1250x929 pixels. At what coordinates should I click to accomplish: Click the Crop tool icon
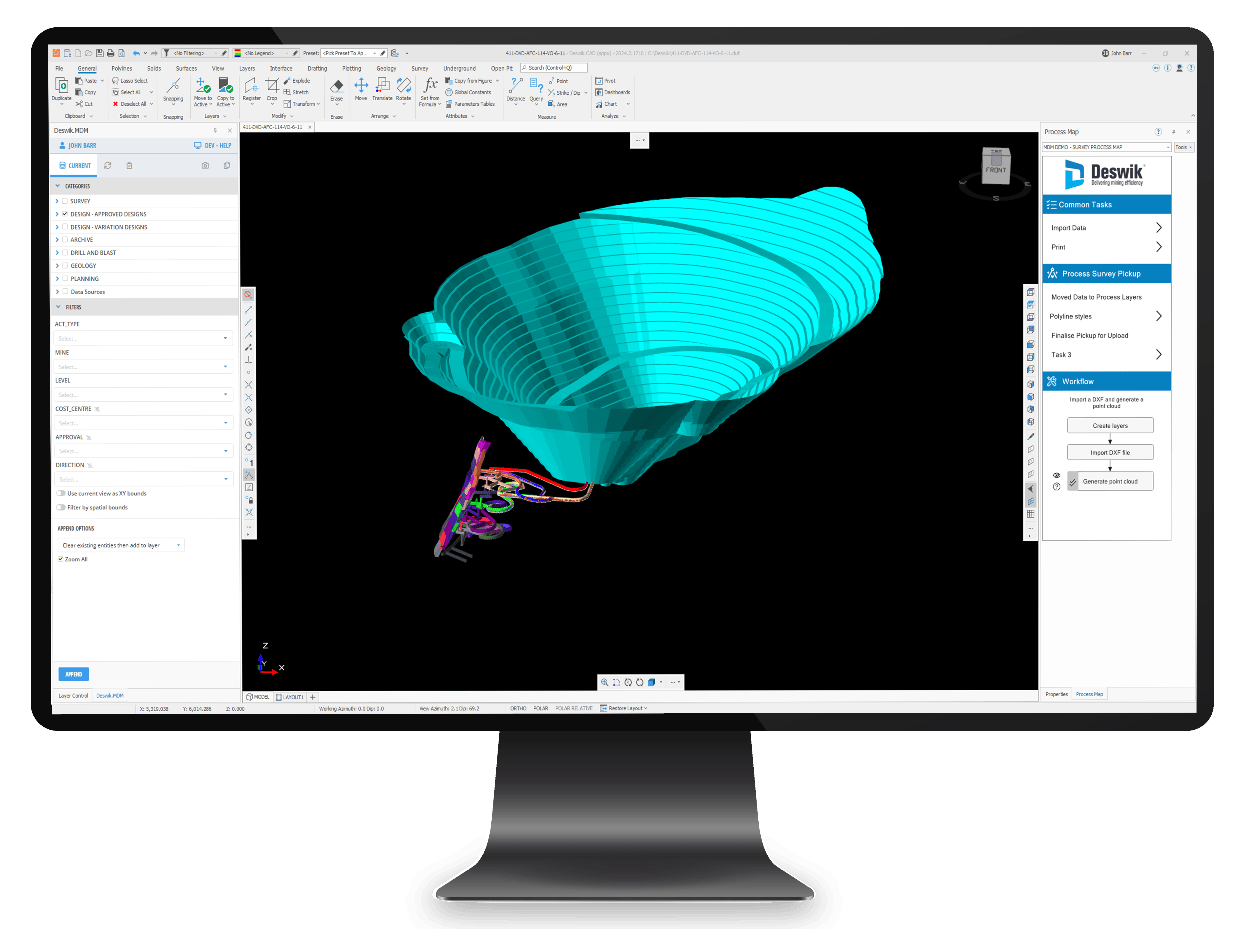coord(272,90)
